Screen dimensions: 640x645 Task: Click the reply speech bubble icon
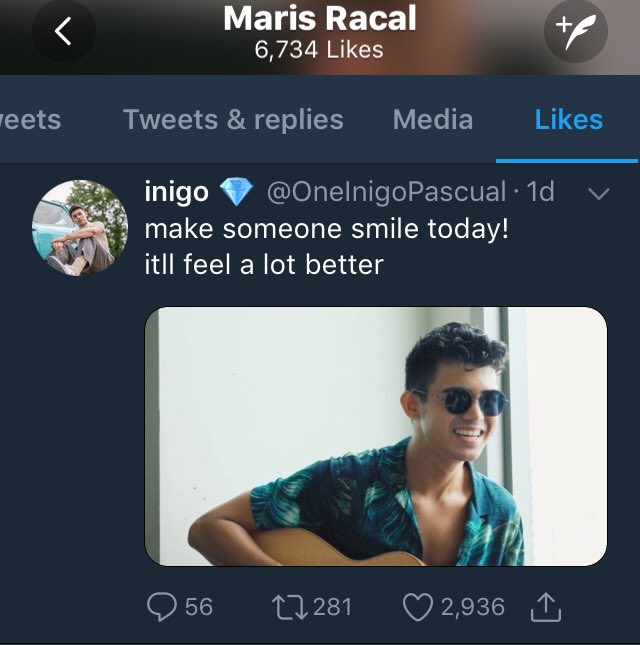[x=162, y=607]
